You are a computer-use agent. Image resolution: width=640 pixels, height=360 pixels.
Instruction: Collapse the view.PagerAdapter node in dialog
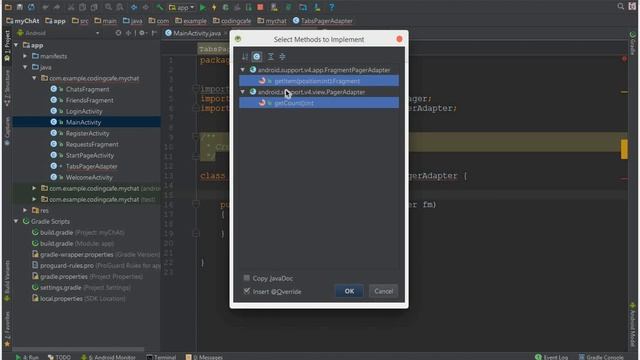(x=243, y=92)
